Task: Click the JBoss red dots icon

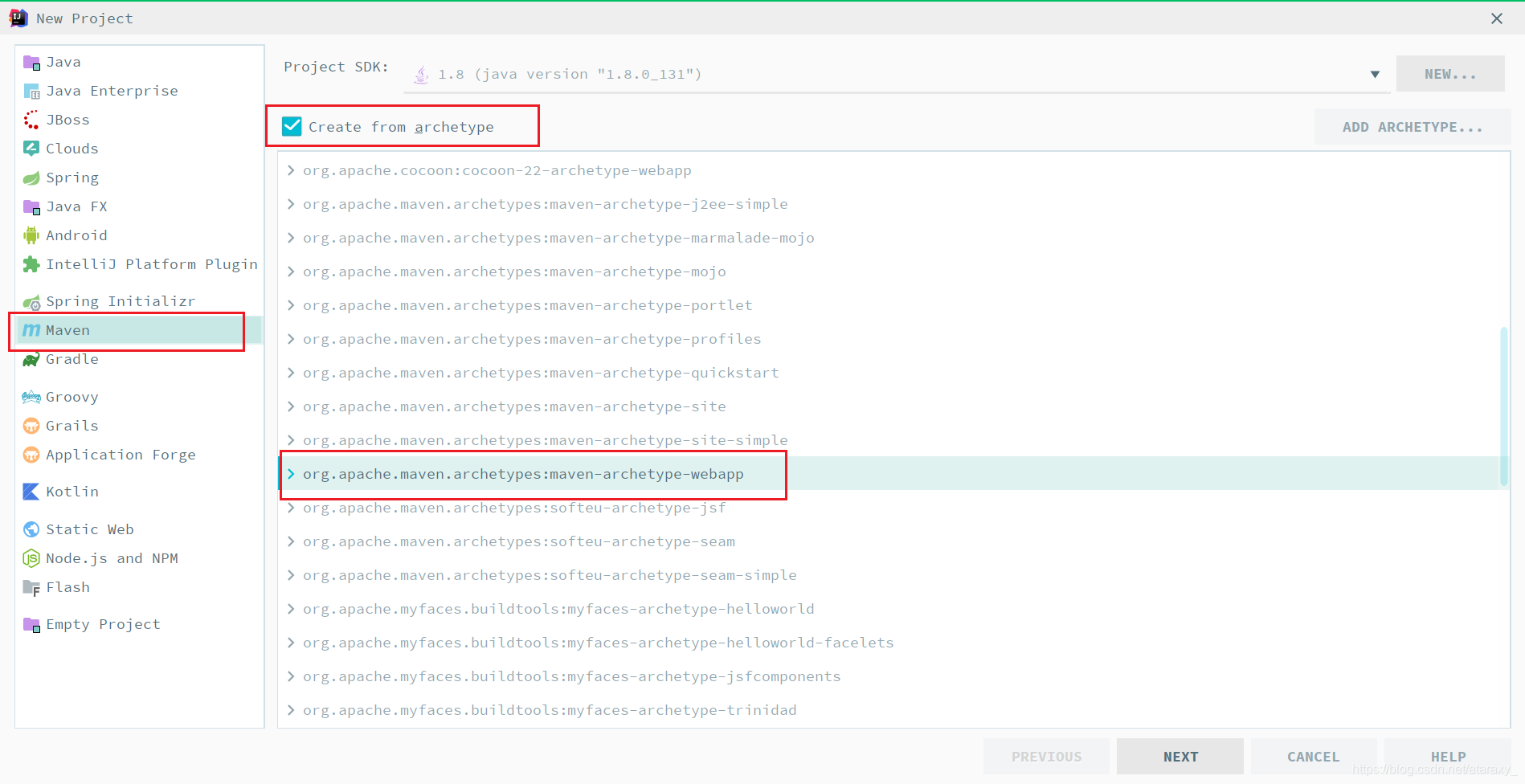Action: pos(31,120)
